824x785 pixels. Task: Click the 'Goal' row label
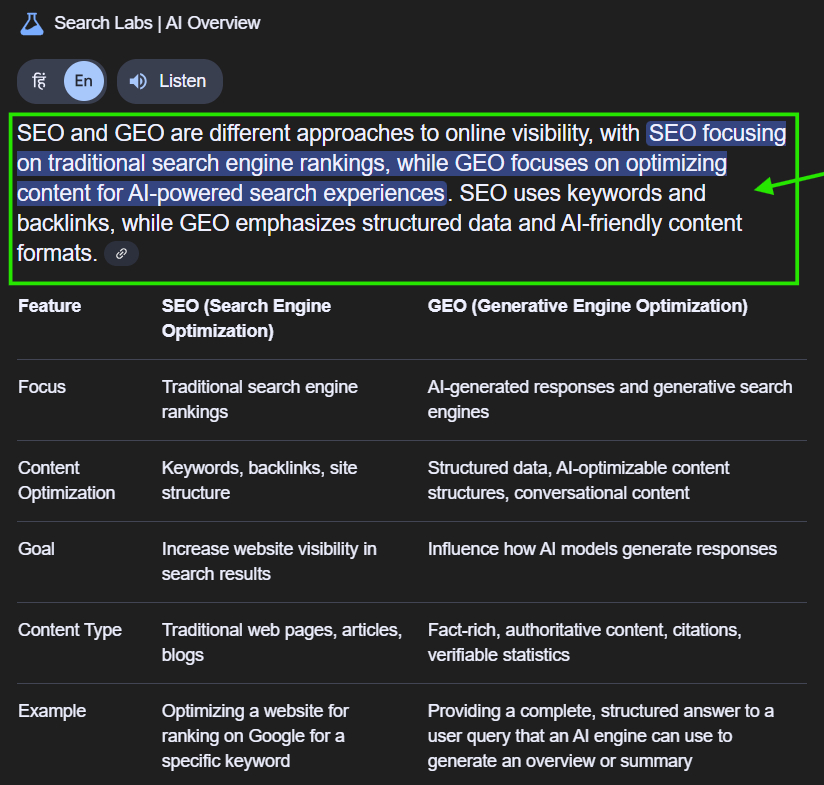click(x=36, y=549)
